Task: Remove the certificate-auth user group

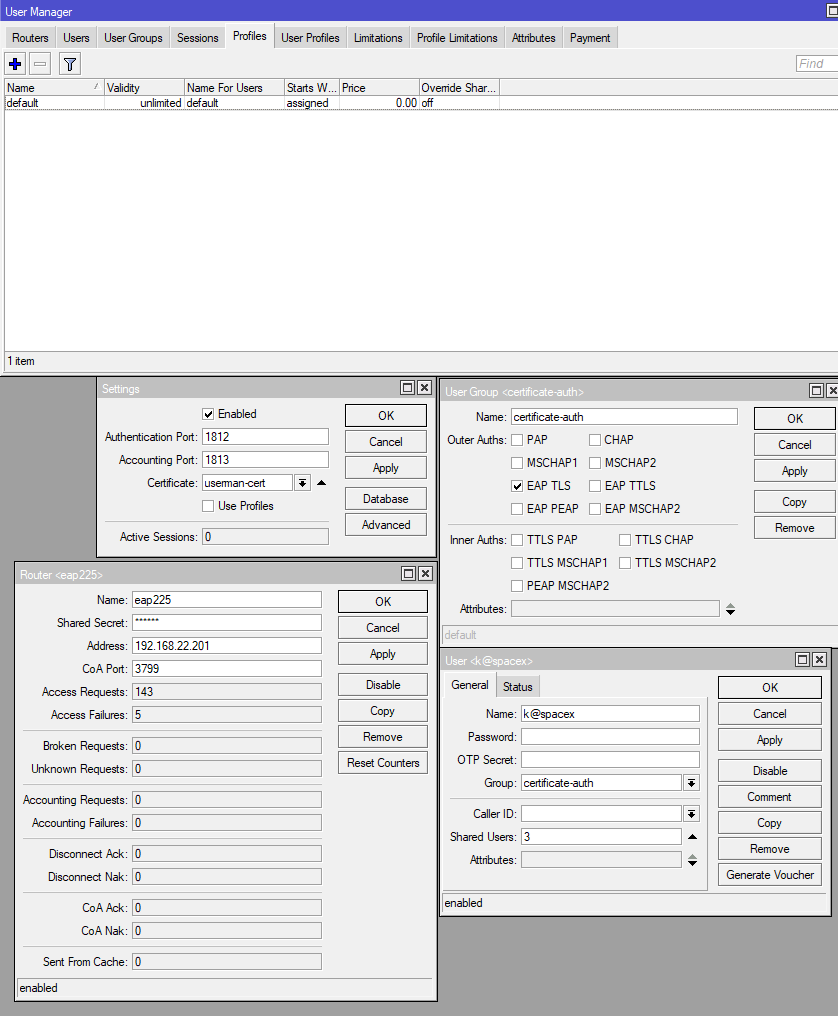Action: 795,527
